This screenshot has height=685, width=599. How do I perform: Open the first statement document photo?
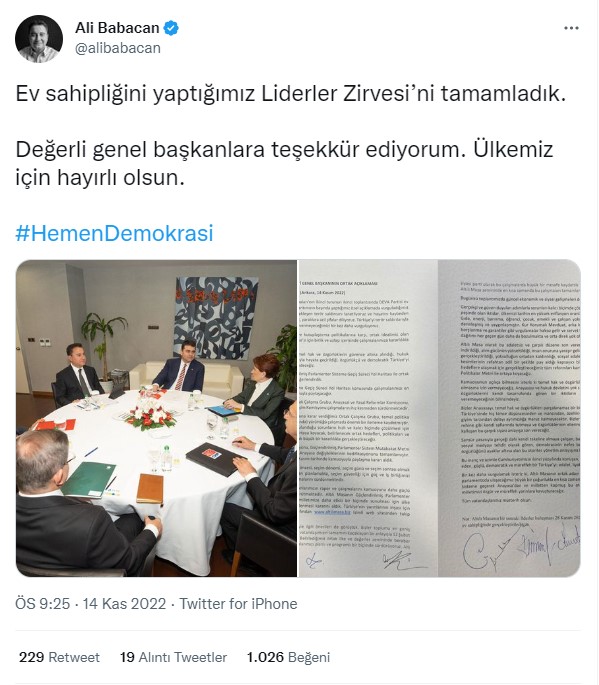tap(368, 418)
